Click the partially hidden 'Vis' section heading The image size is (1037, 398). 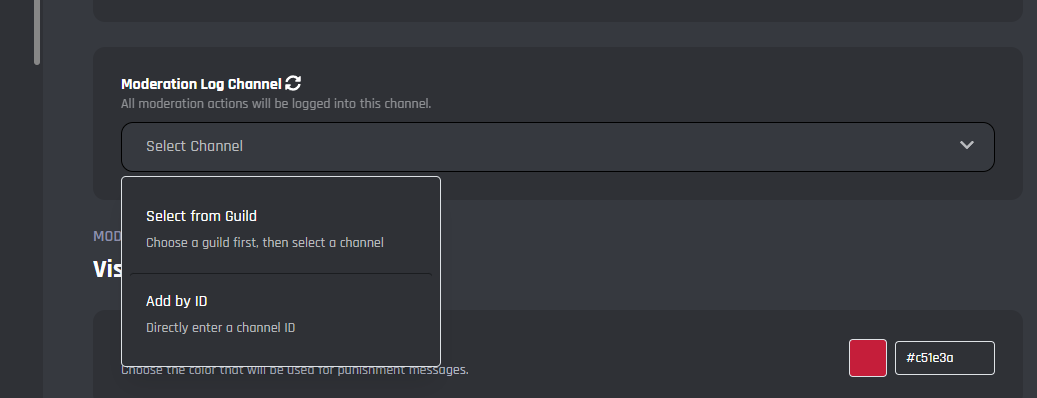pos(106,270)
